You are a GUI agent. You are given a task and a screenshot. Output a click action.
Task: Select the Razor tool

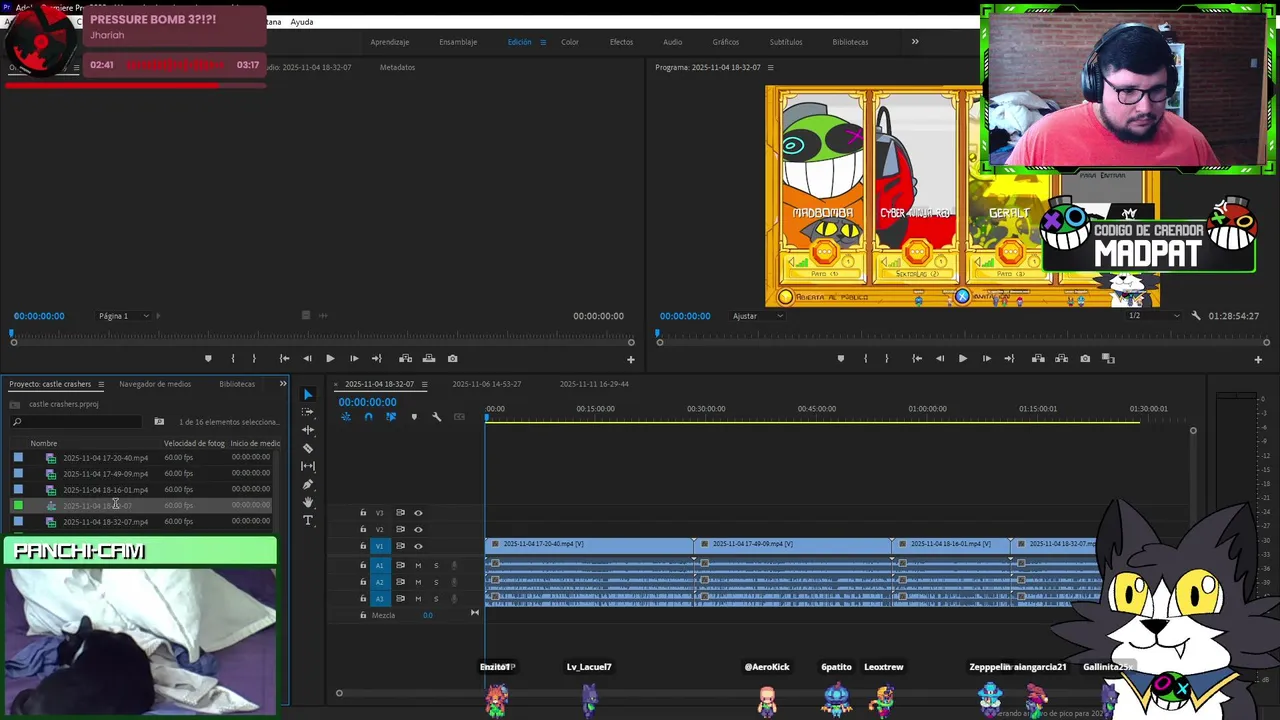[x=308, y=448]
